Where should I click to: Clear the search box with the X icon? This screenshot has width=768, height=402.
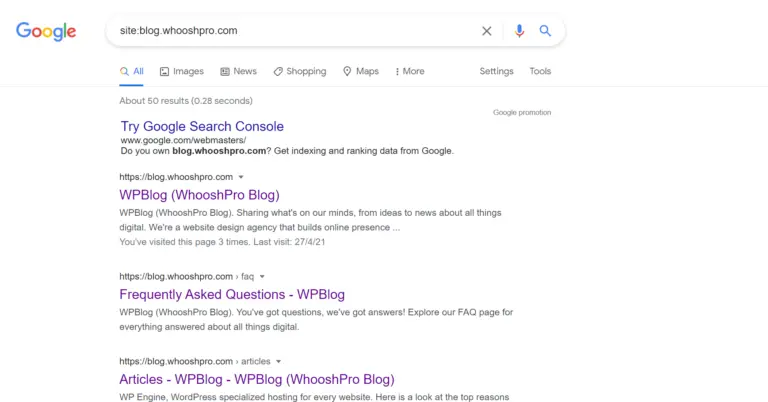coord(487,31)
